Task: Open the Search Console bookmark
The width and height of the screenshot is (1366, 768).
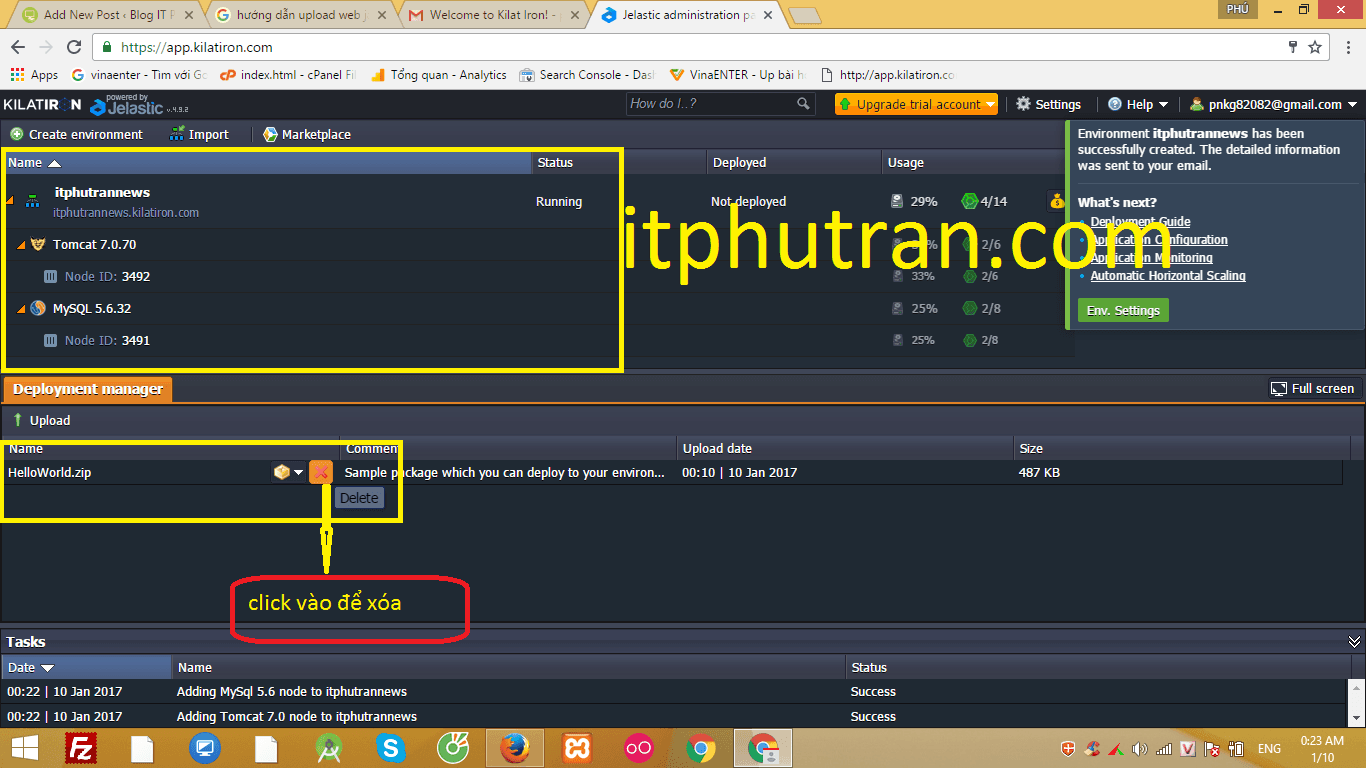Action: 586,75
